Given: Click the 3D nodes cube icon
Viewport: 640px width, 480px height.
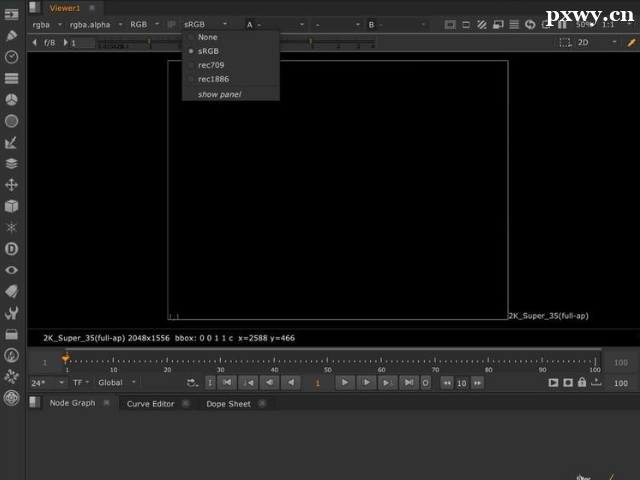Looking at the screenshot, I should click(12, 206).
